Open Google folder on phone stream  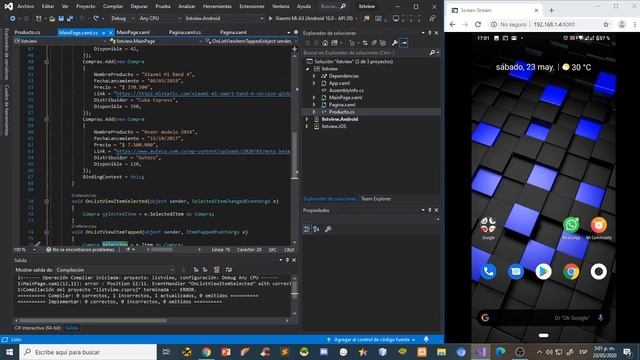pos(488,225)
